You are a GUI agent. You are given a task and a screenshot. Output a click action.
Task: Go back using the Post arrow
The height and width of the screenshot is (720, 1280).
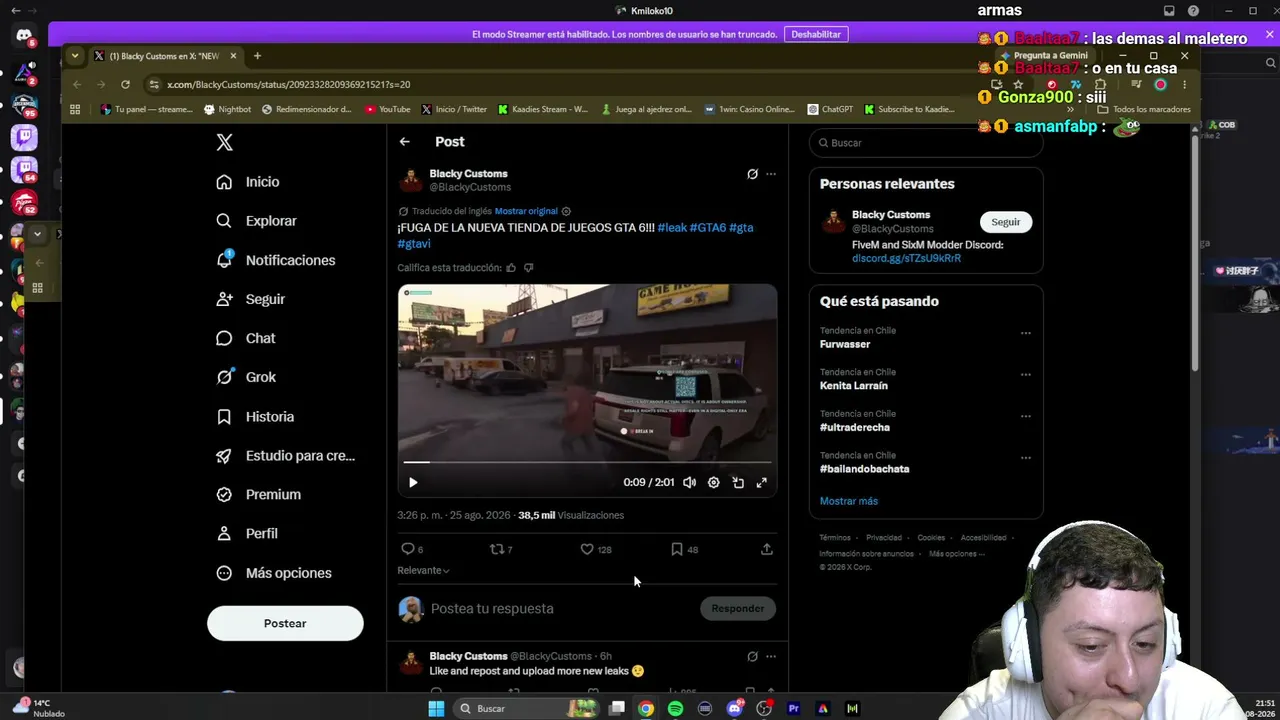tap(405, 142)
